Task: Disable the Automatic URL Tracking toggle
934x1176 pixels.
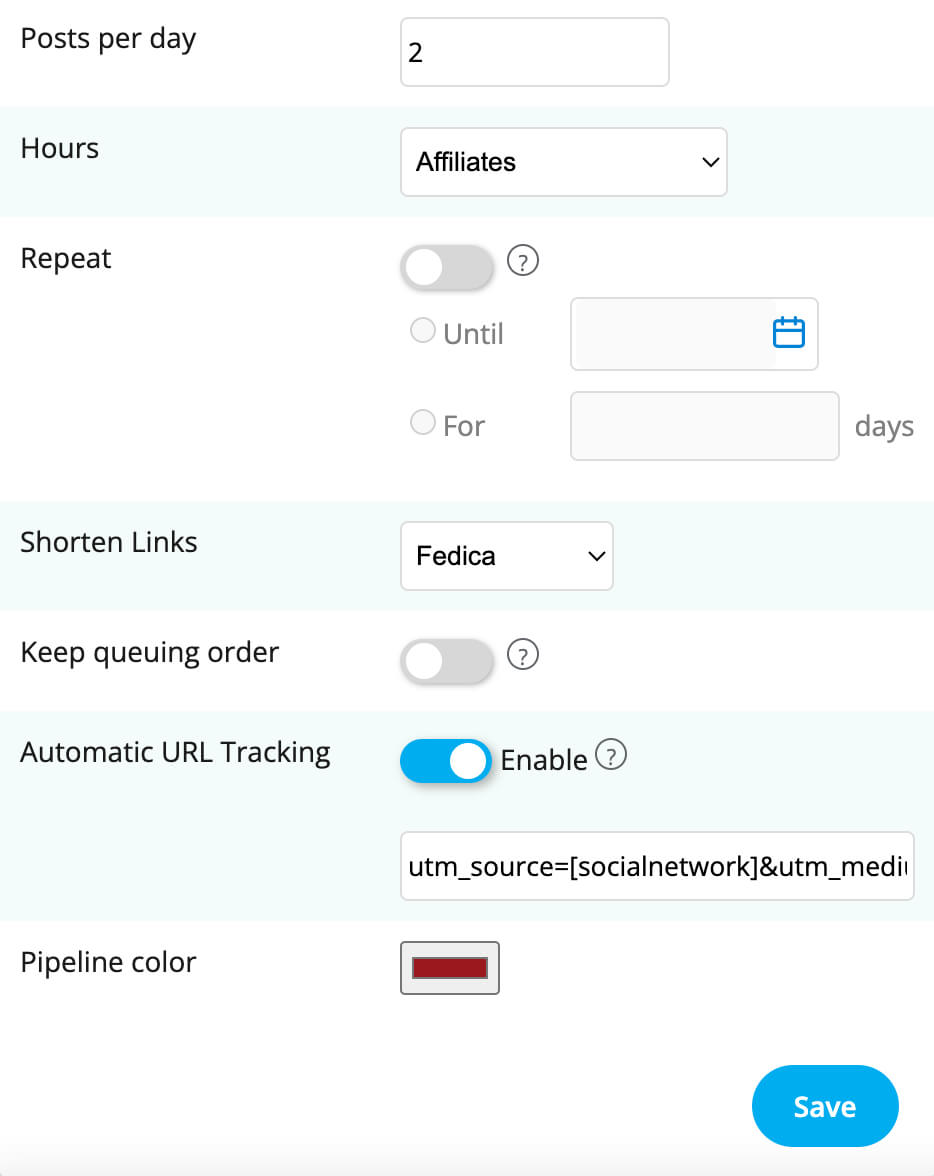Action: point(447,761)
